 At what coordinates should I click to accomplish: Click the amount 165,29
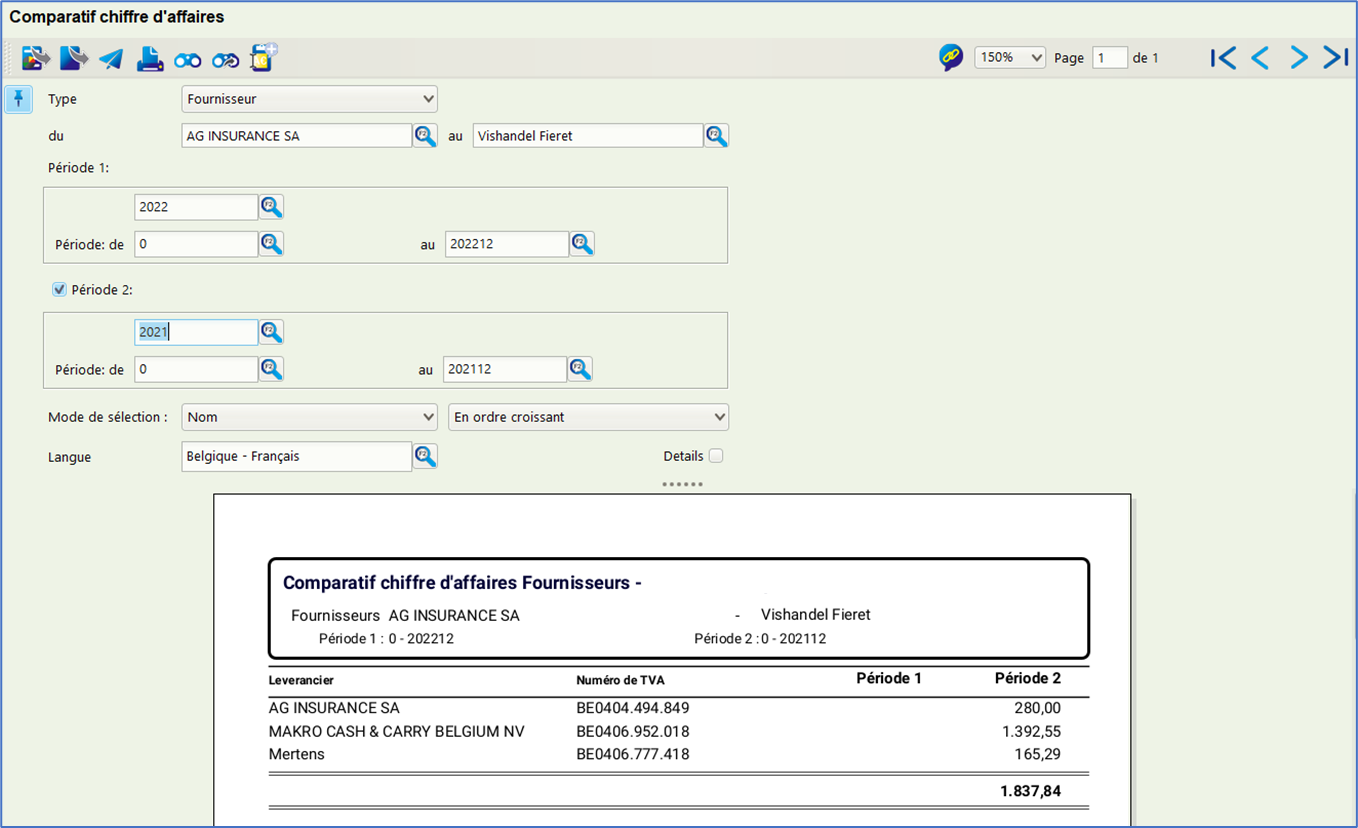click(1037, 754)
